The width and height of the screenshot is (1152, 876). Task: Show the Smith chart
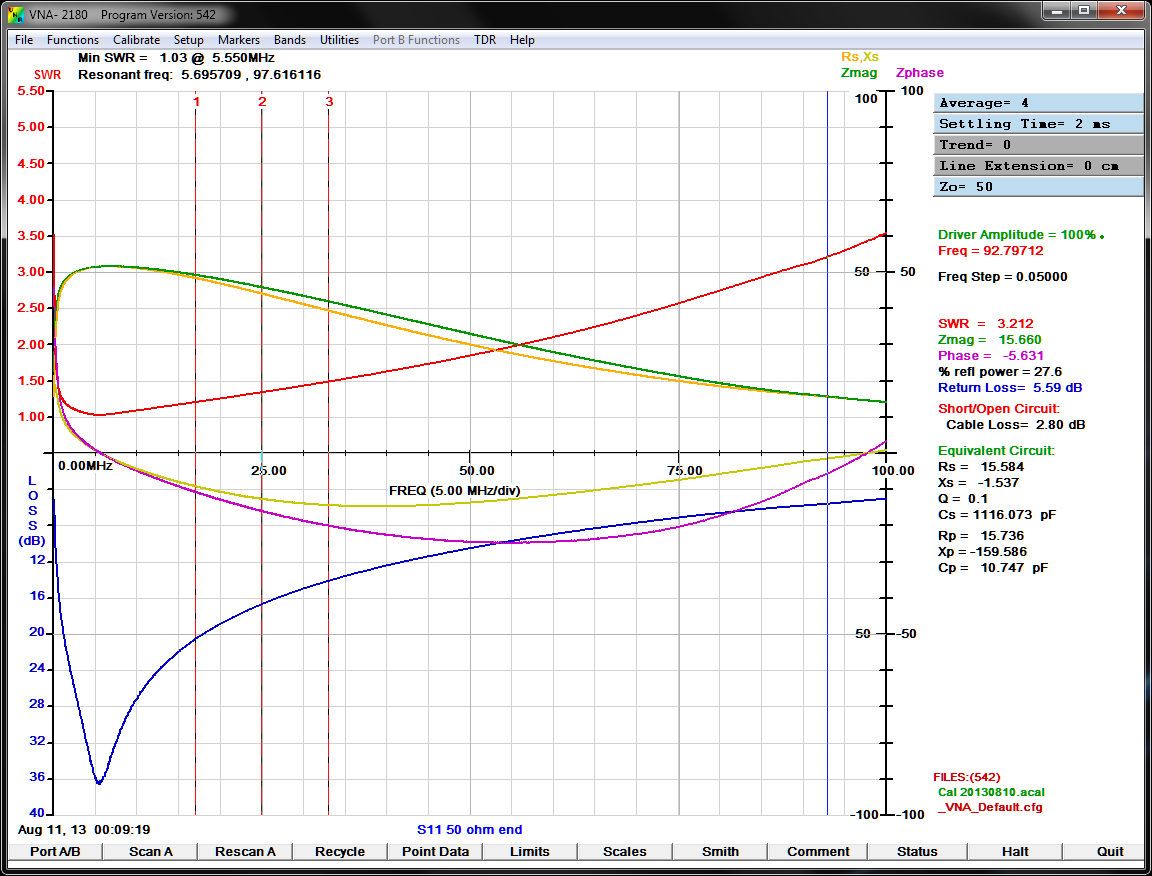tap(720, 852)
